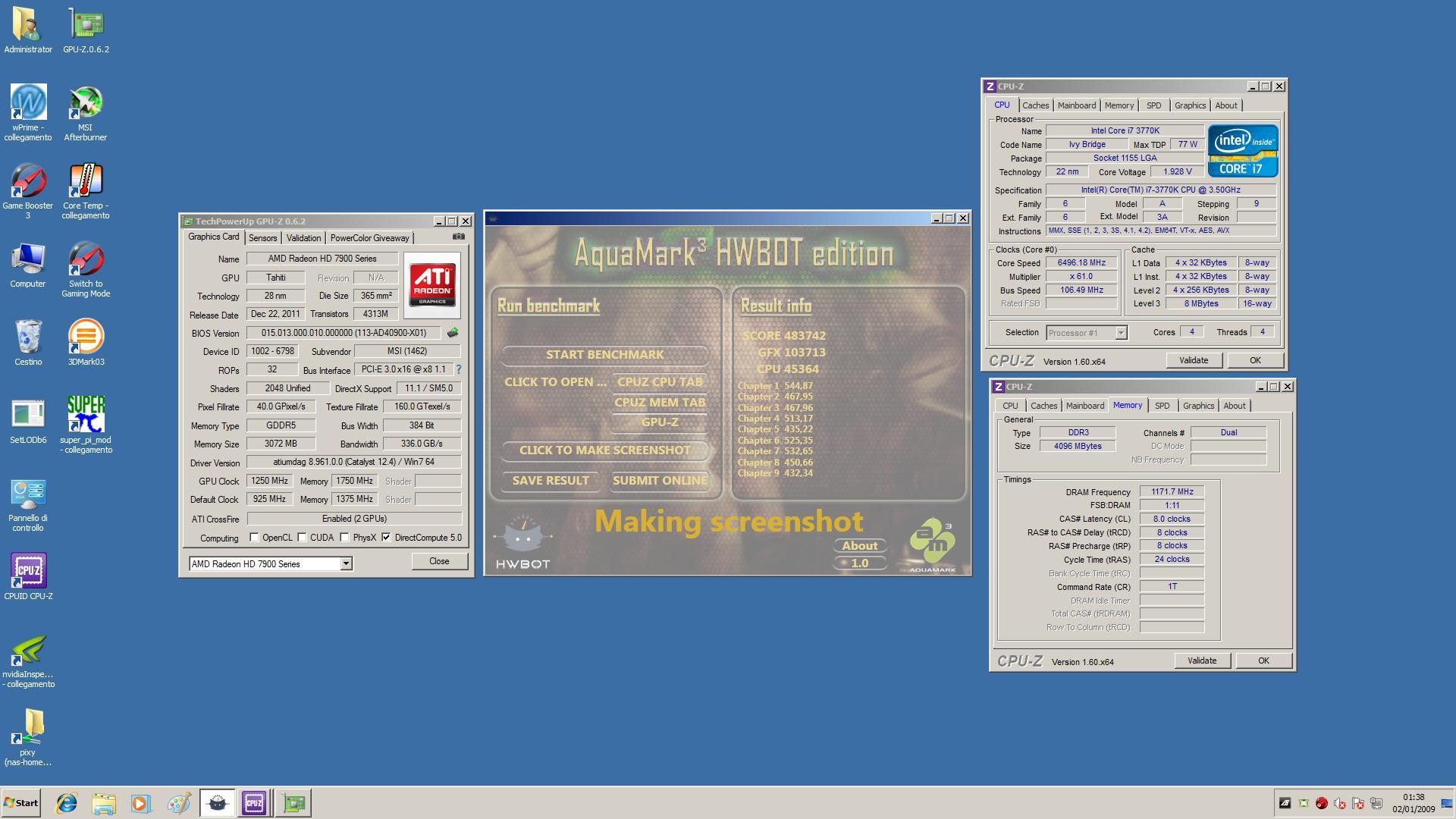1456x819 pixels.
Task: Open Mainboard tab in top CPU-Z window
Action: [1076, 105]
